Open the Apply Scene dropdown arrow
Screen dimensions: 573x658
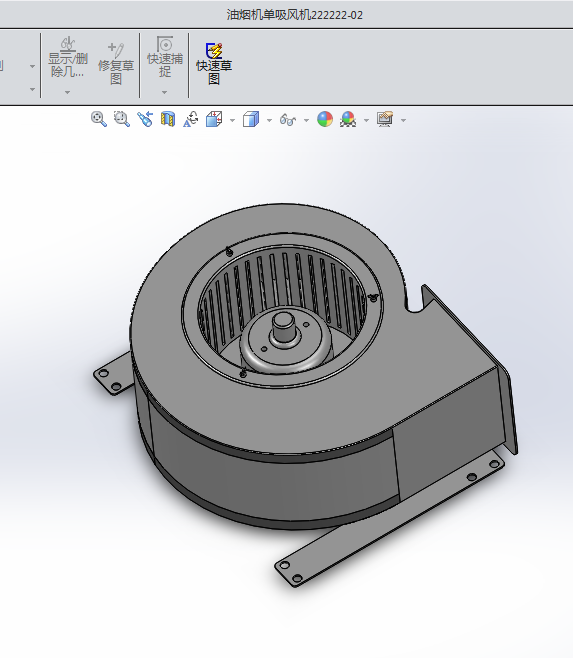[366, 120]
